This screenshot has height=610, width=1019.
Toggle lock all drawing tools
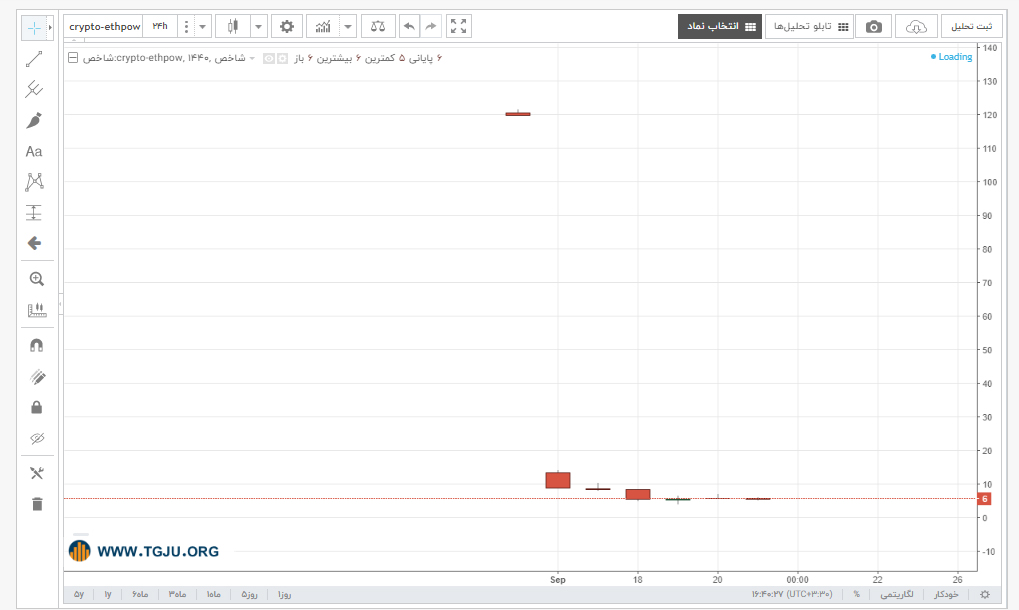coord(37,407)
